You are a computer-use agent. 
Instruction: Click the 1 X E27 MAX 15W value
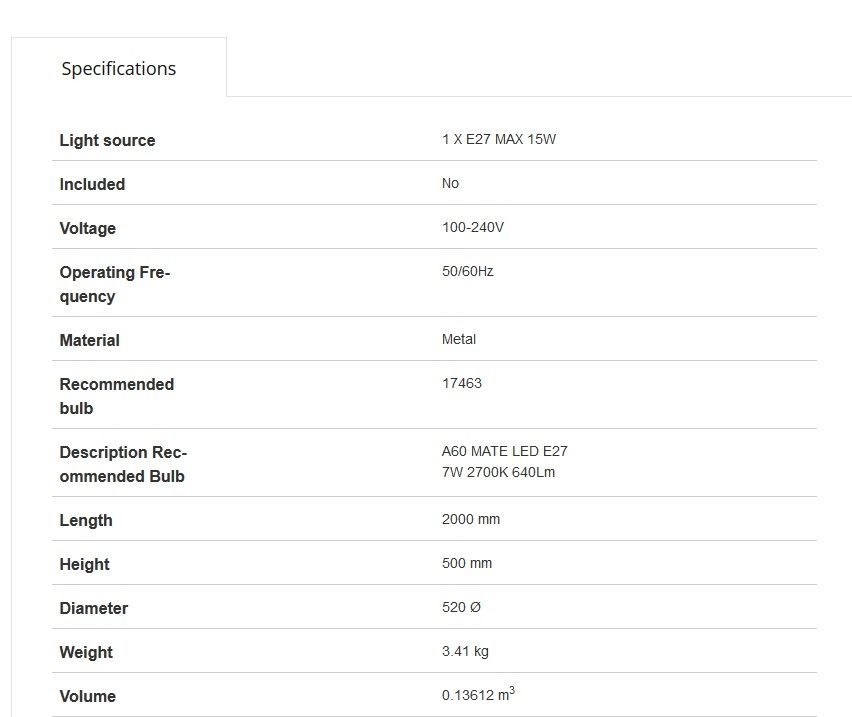pos(499,139)
